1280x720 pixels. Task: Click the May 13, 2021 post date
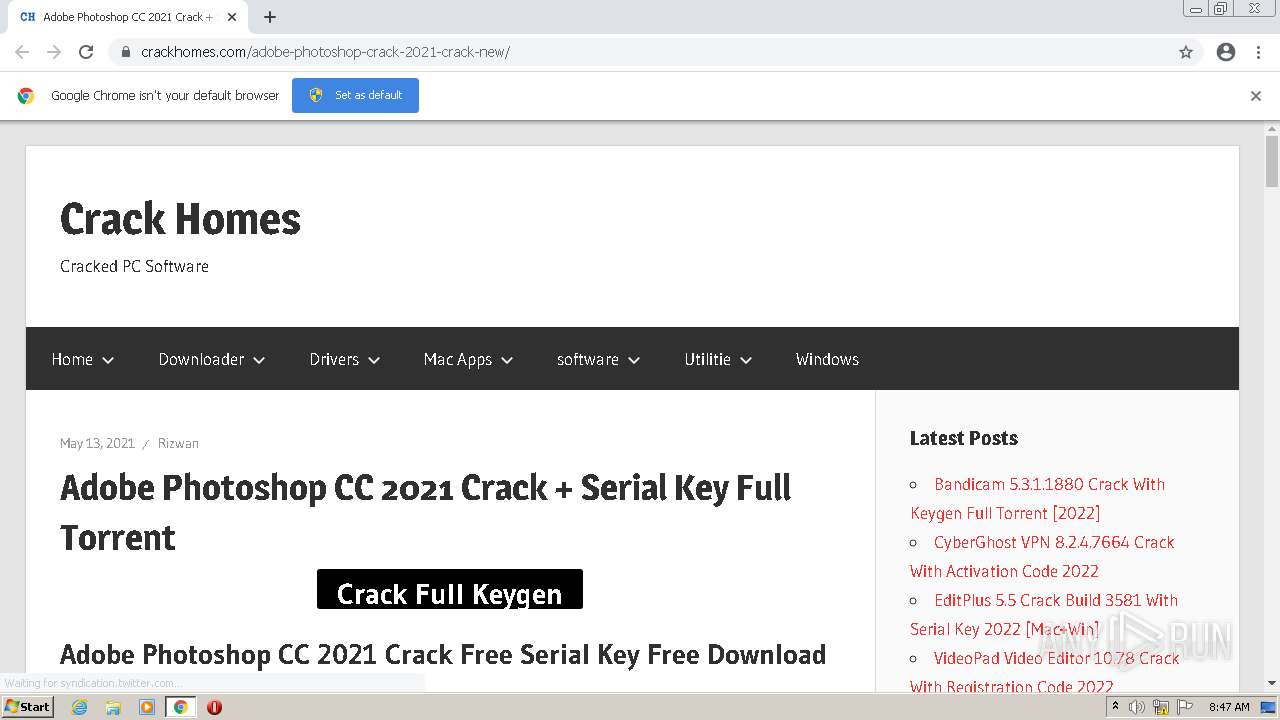pos(97,443)
